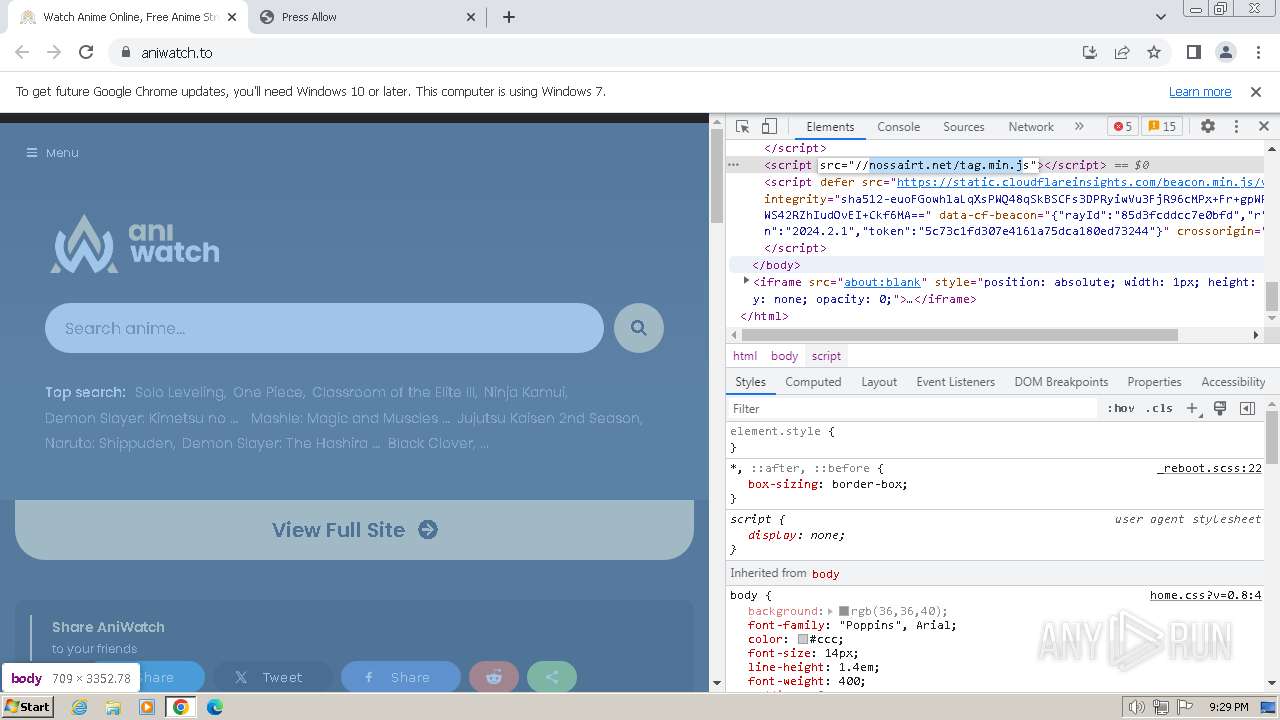Open Chrome profile avatar icon
The image size is (1280, 720).
tap(1225, 53)
